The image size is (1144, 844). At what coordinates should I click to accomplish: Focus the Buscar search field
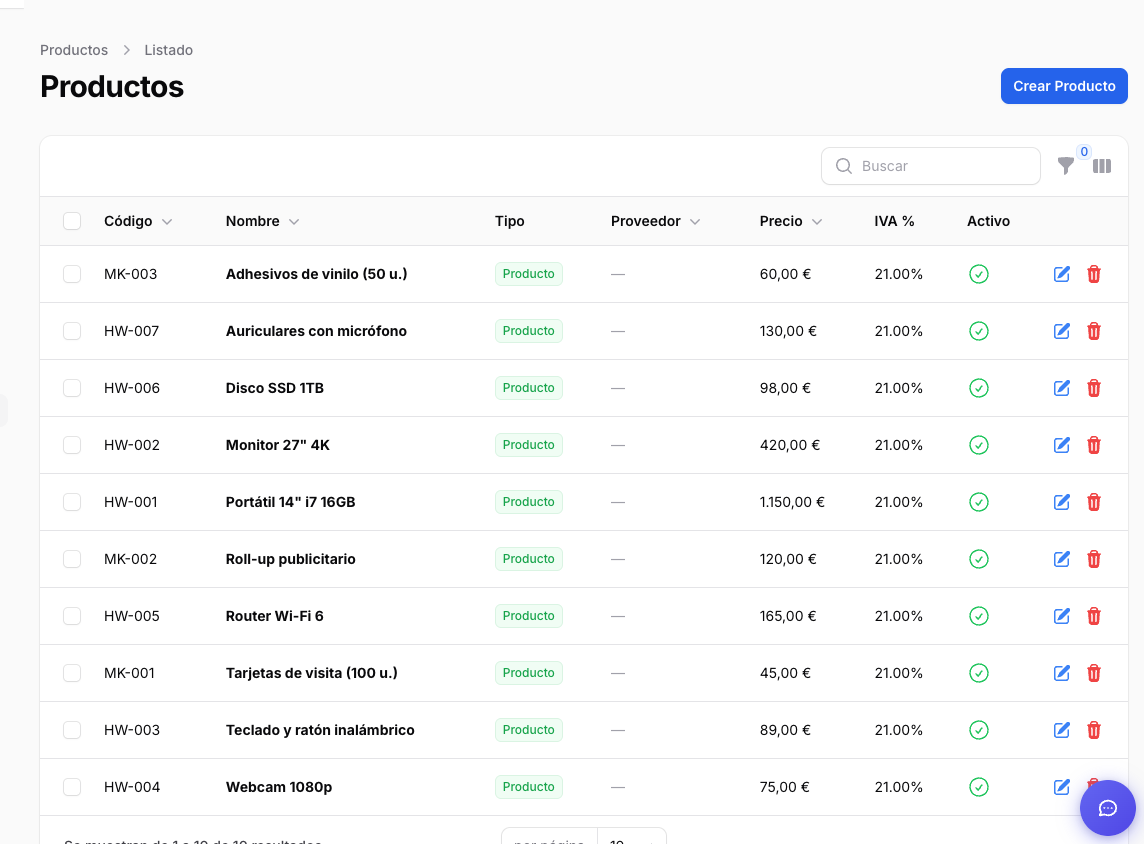coord(930,166)
